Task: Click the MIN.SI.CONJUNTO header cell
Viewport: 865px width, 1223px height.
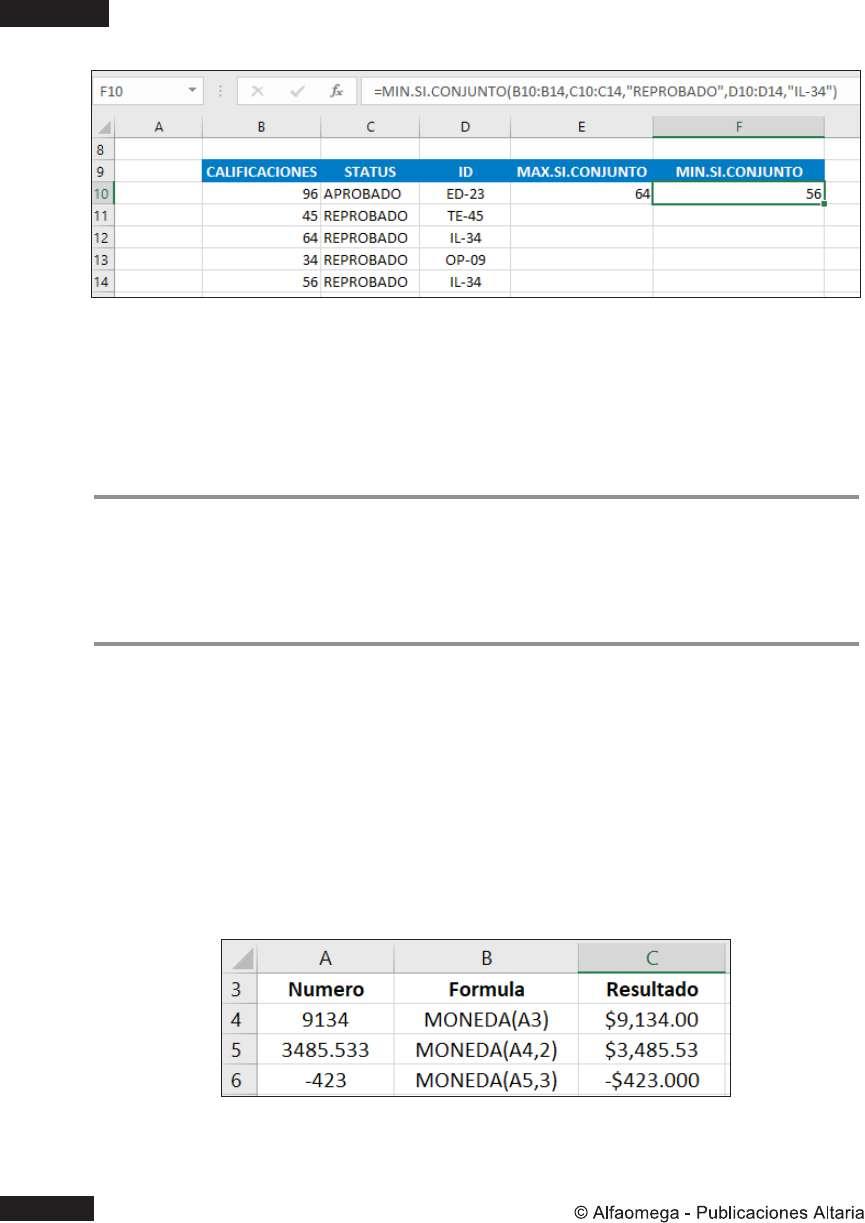Action: [739, 171]
